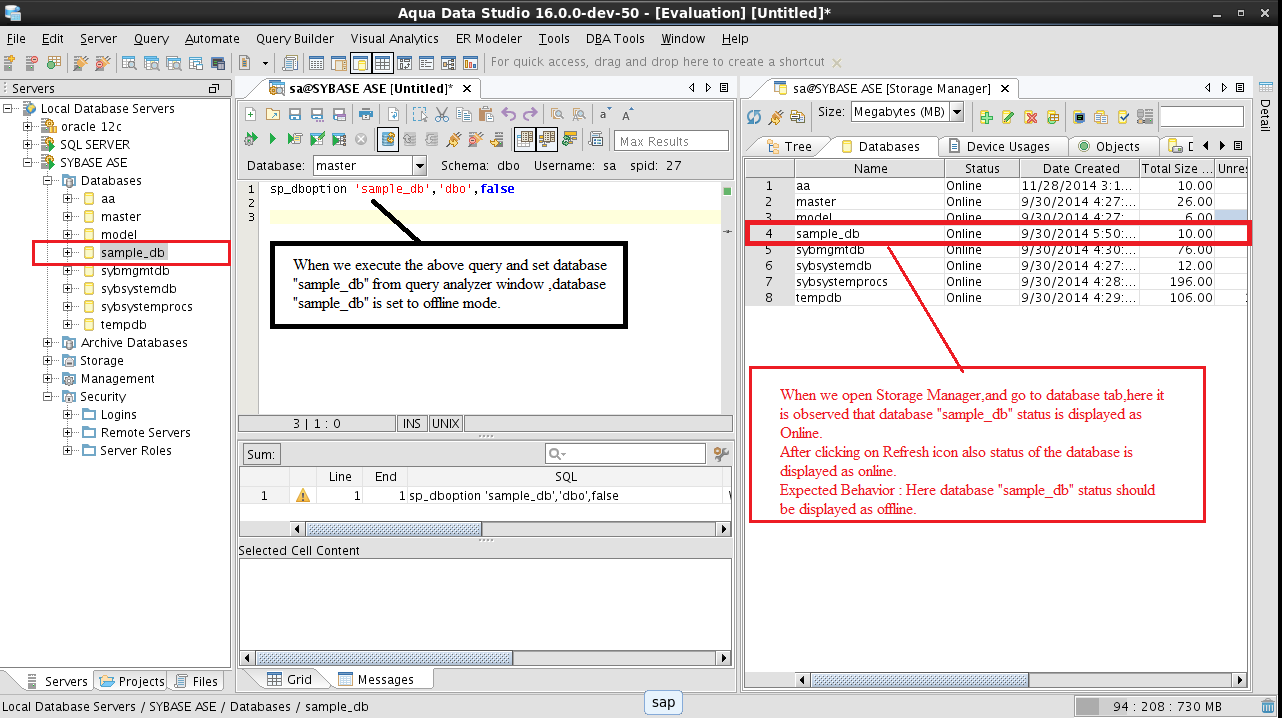
Task: Click the red X Delete icon in Storage Manager
Action: (1030, 117)
